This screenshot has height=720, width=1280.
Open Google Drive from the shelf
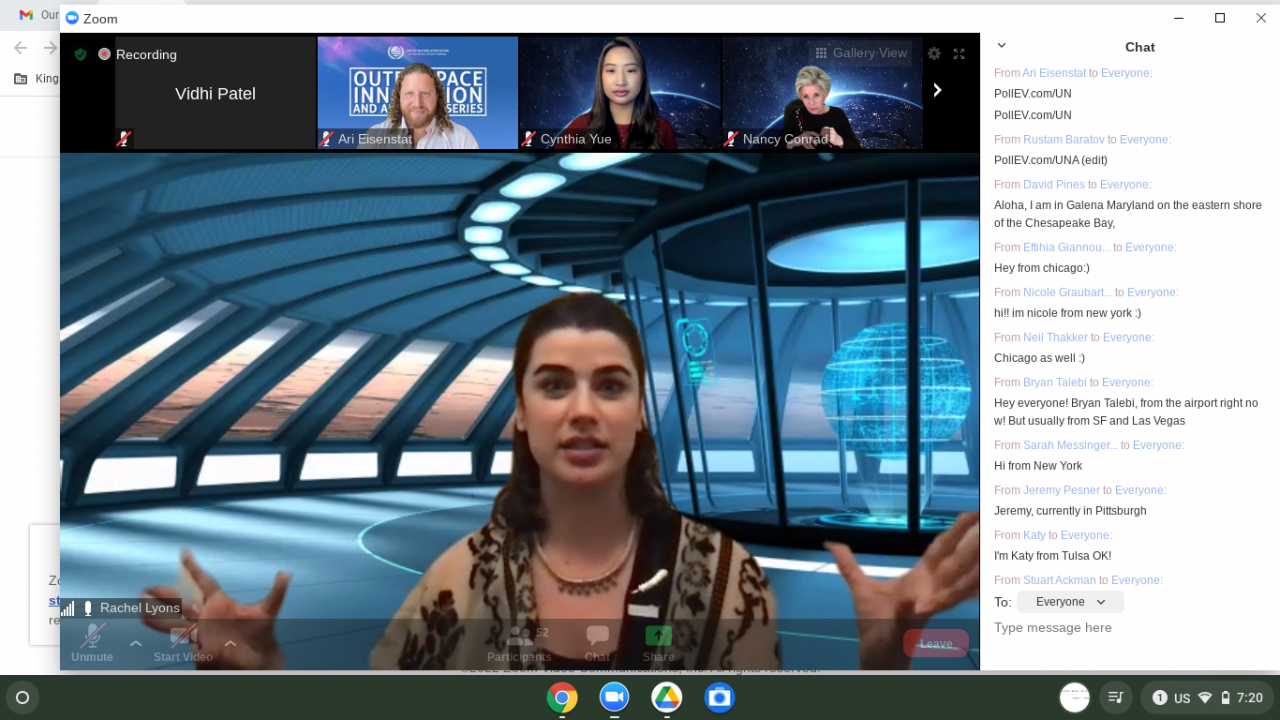pos(667,697)
